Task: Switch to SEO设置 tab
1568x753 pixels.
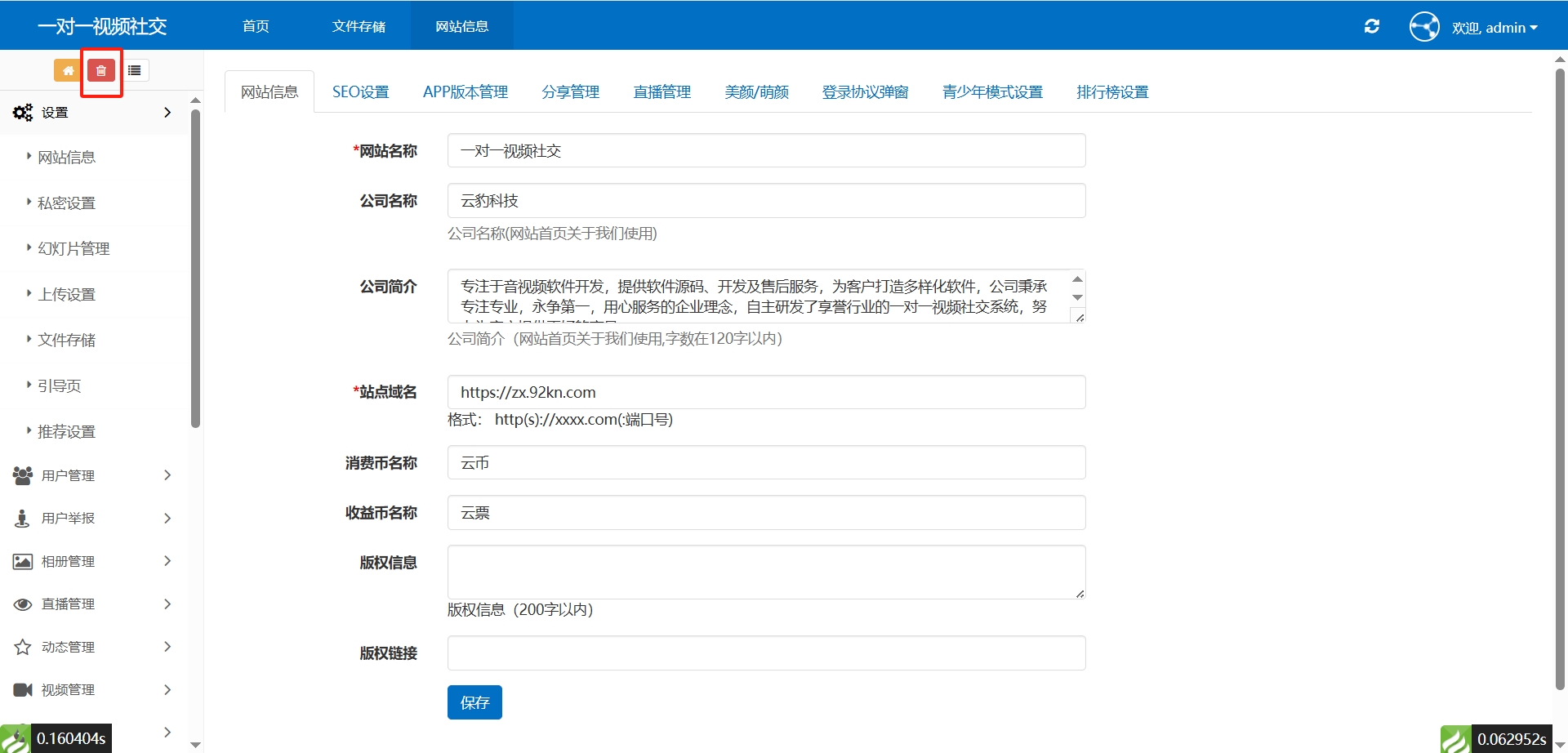Action: click(361, 92)
